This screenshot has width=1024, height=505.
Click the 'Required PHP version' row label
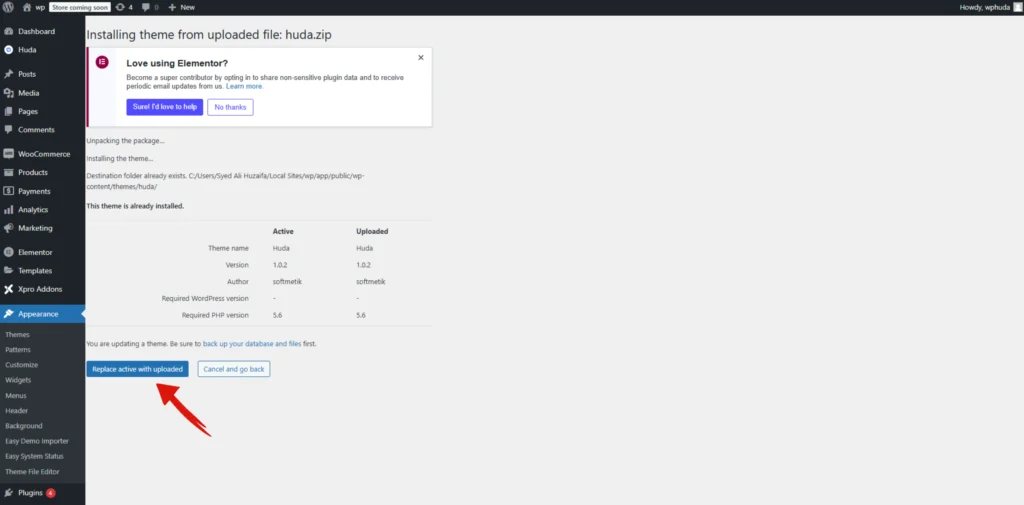coord(215,315)
